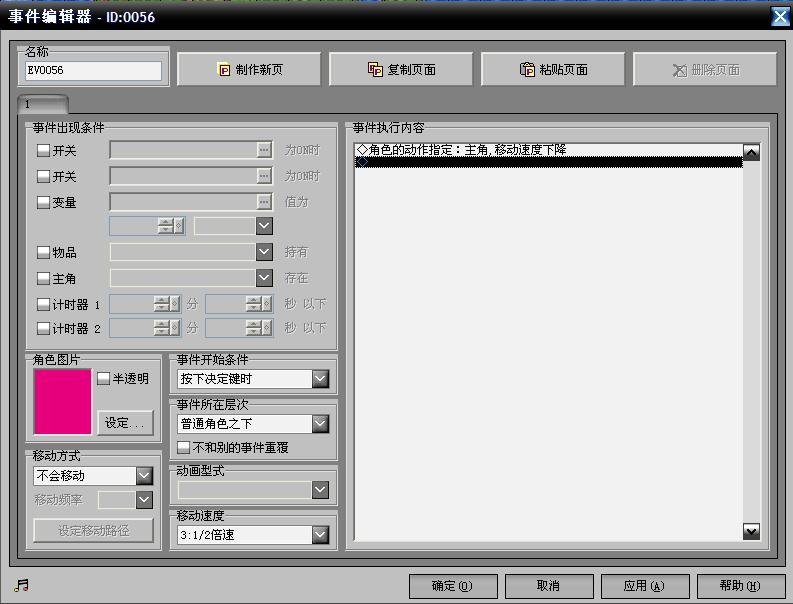The width and height of the screenshot is (793, 604).
Task: Enable the second 开关 condition checkbox
Action: pos(43,176)
